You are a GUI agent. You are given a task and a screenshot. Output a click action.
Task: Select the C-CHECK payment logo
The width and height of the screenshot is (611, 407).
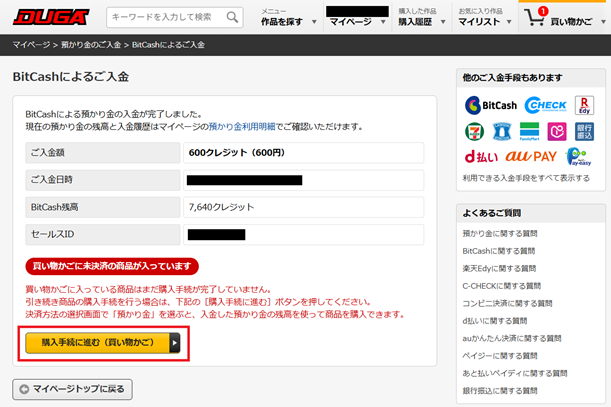click(546, 105)
